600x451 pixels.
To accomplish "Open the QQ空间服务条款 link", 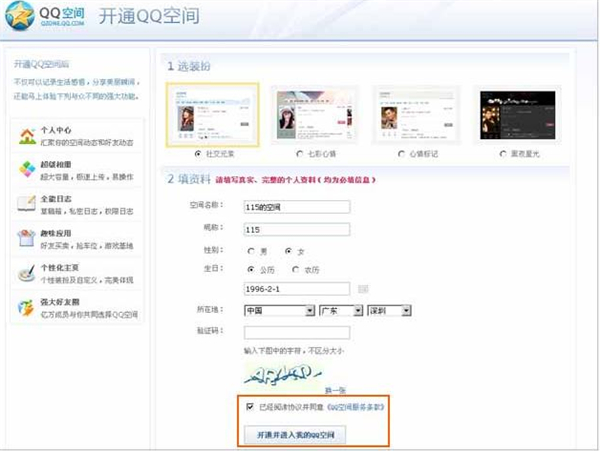I will [x=355, y=407].
